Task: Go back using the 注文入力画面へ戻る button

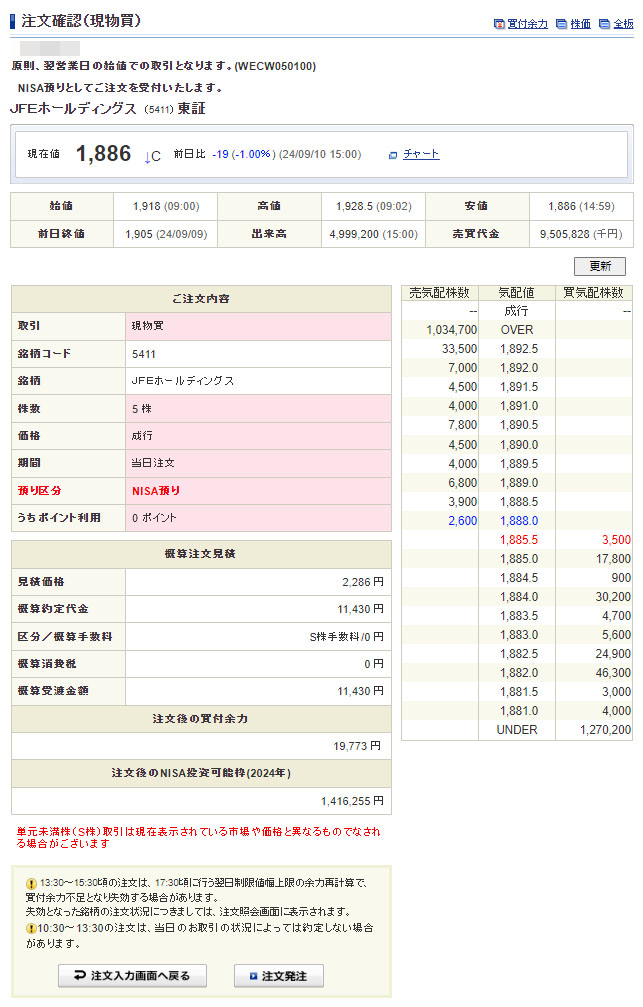Action: (132, 976)
